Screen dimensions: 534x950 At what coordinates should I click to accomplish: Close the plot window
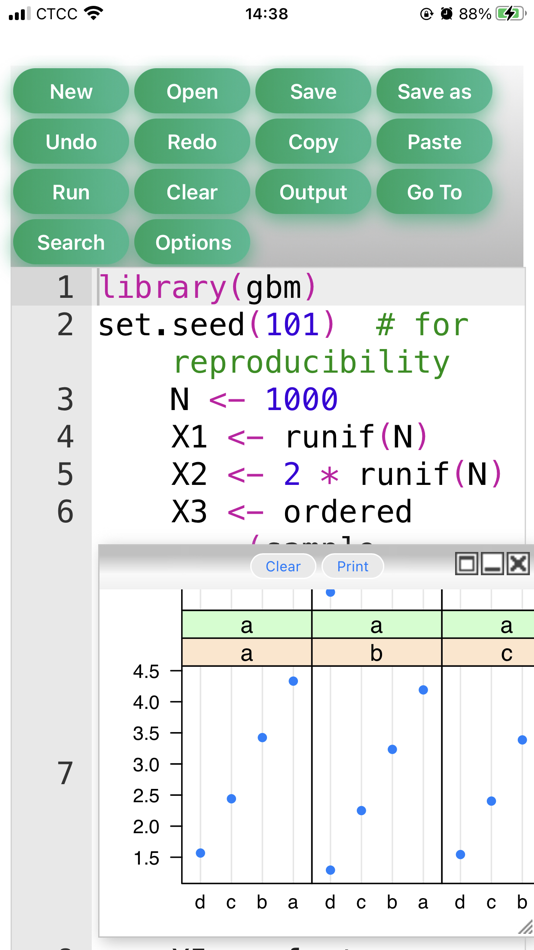point(518,564)
